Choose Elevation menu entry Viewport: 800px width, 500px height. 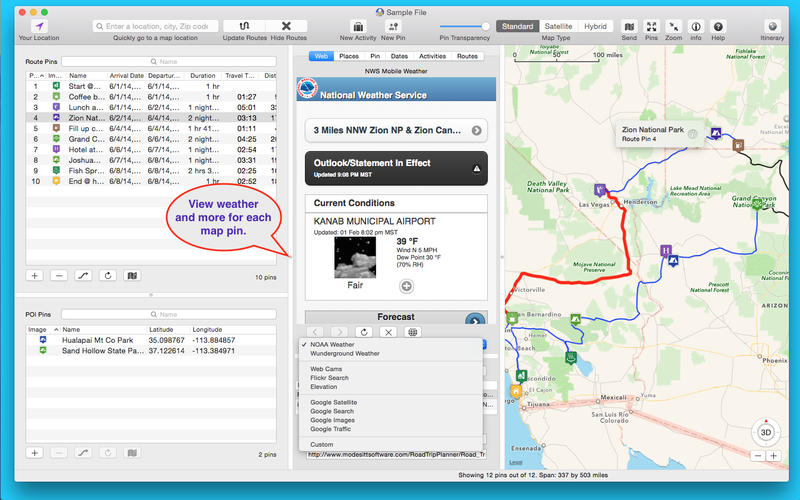(390, 387)
